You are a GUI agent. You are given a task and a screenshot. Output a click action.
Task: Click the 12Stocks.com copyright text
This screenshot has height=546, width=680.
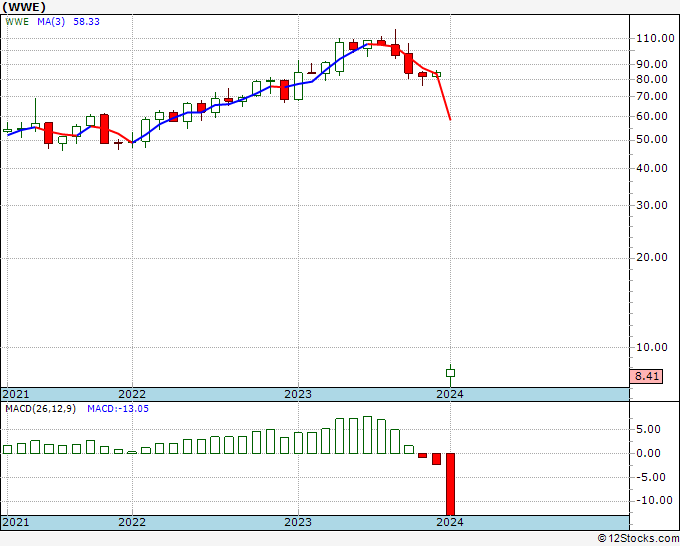[x=638, y=539]
